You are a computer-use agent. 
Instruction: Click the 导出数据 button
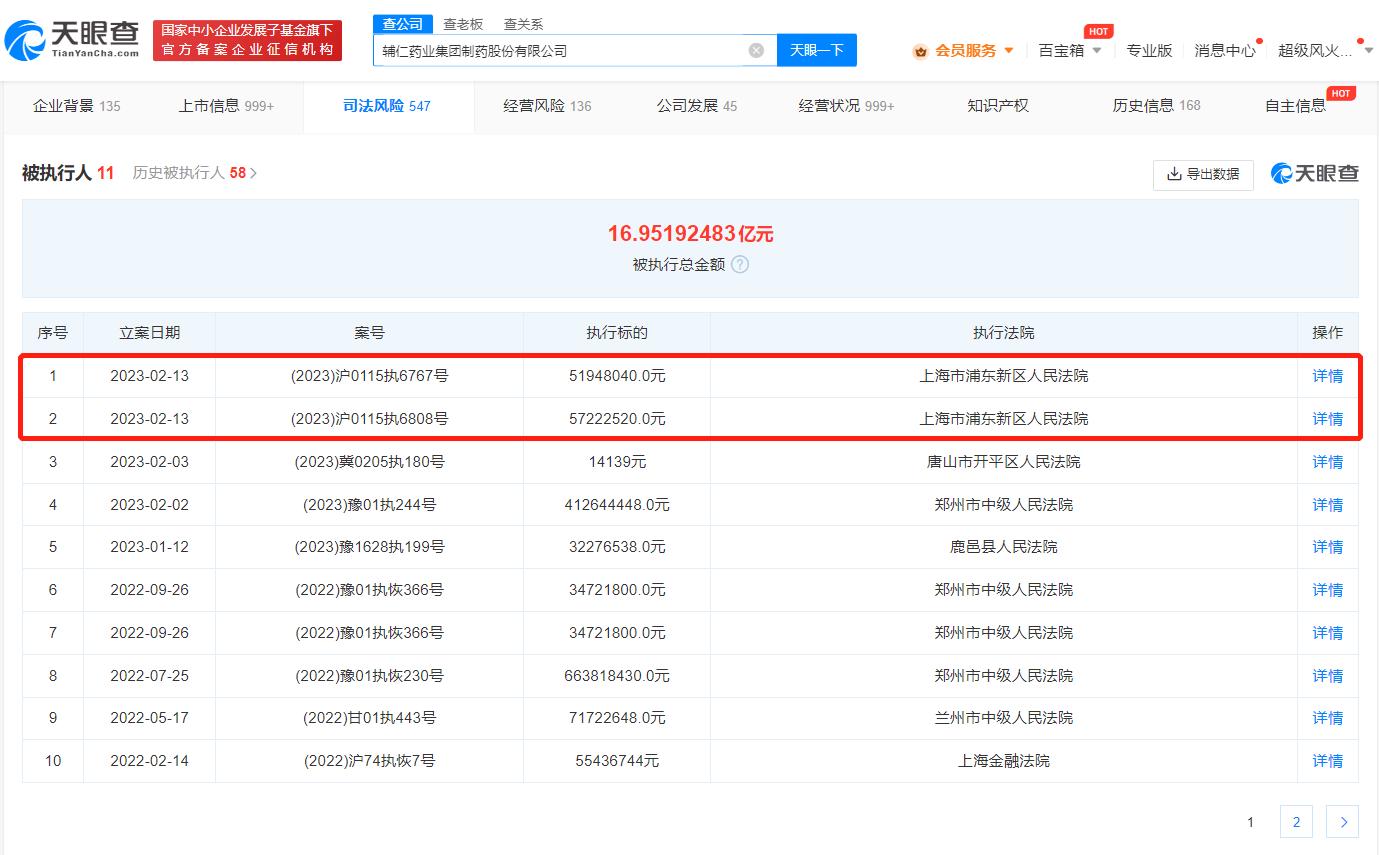tap(1203, 174)
